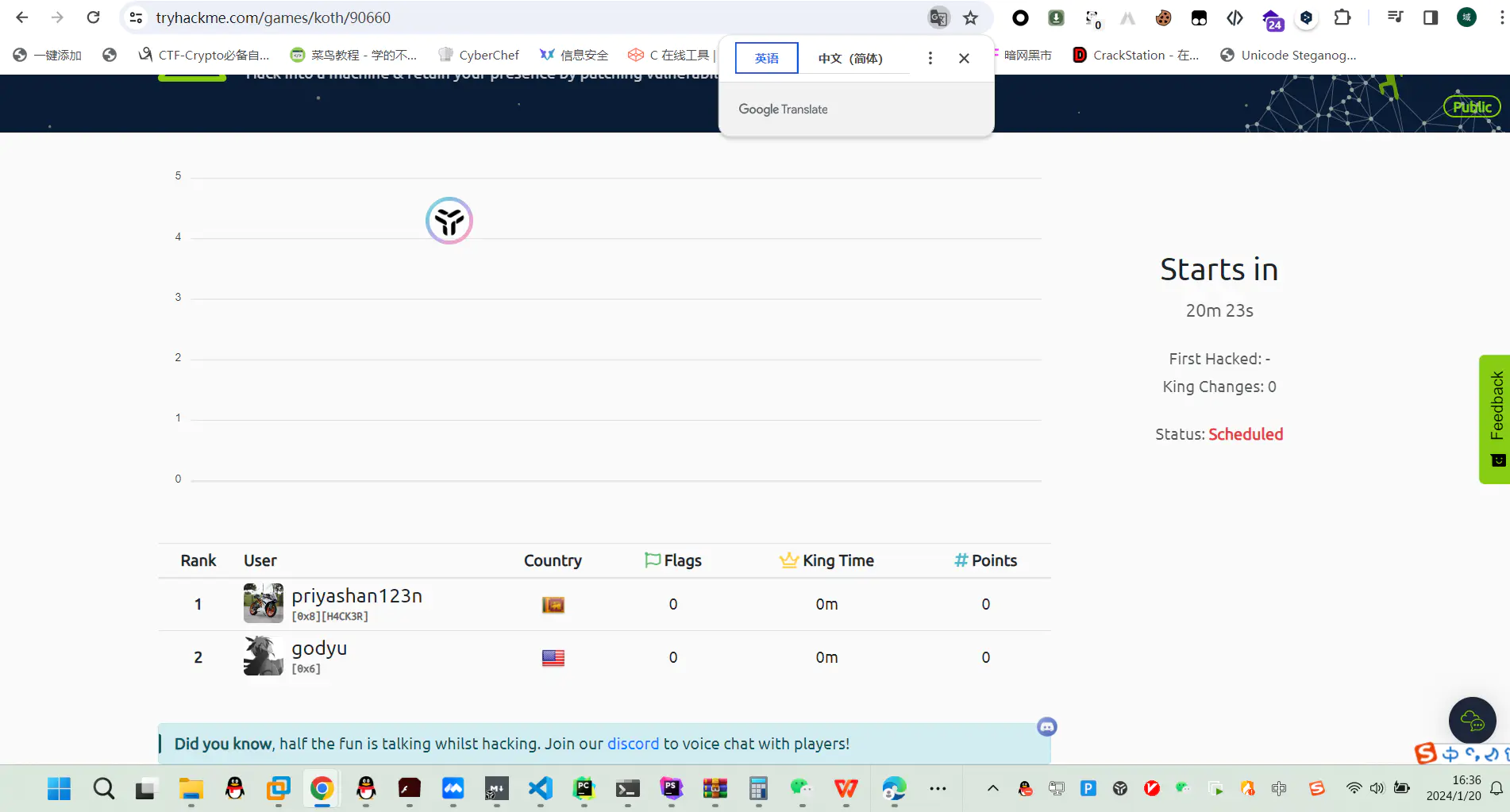1510x812 pixels.
Task: Show hidden system tray icons
Action: tap(992, 788)
